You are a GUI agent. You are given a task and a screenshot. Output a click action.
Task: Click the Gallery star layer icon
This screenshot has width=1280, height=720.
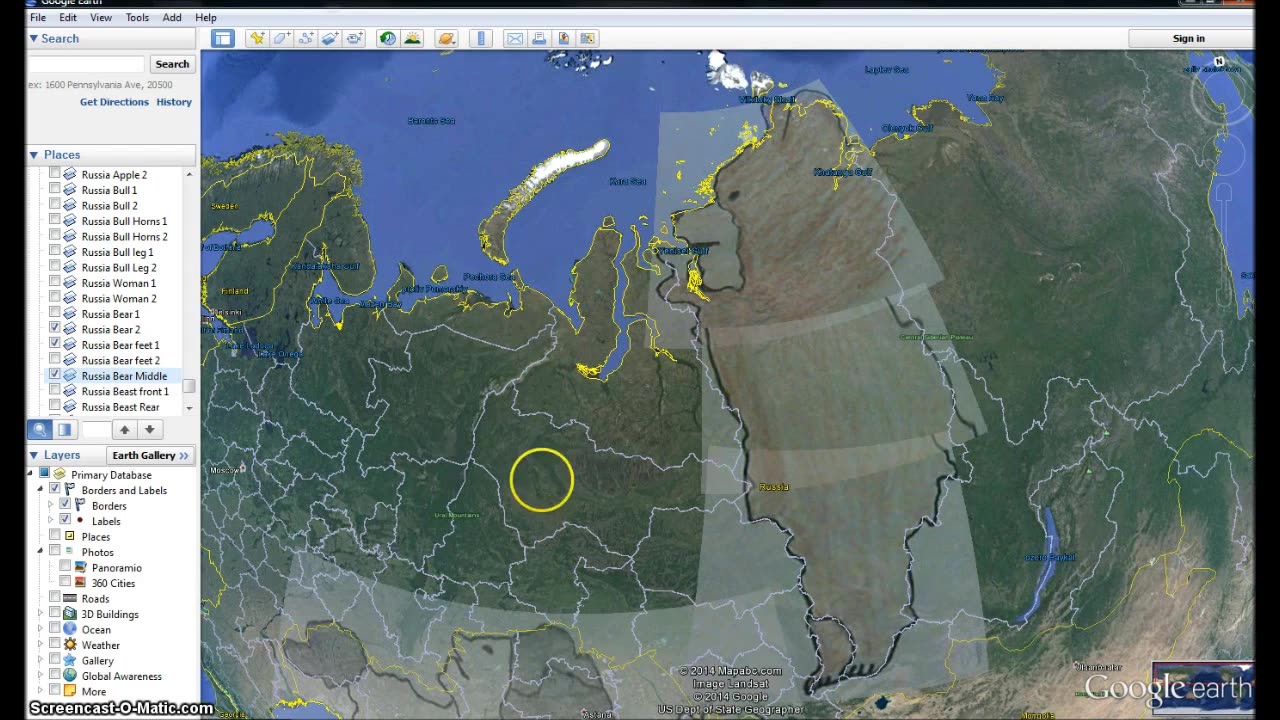tap(70, 660)
